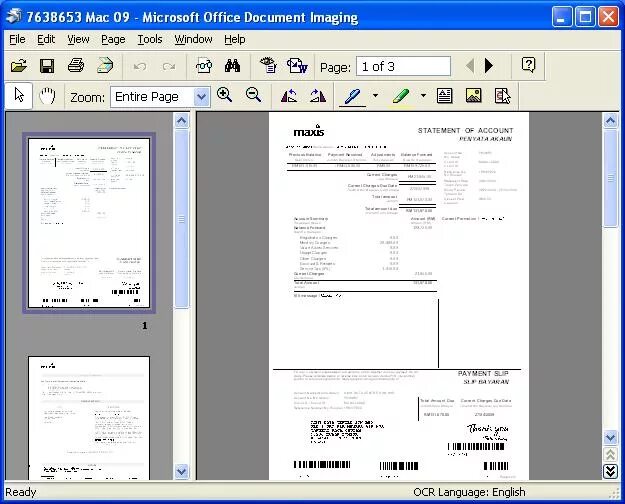Open the Window menu
Image resolution: width=625 pixels, height=504 pixels.
tap(193, 39)
